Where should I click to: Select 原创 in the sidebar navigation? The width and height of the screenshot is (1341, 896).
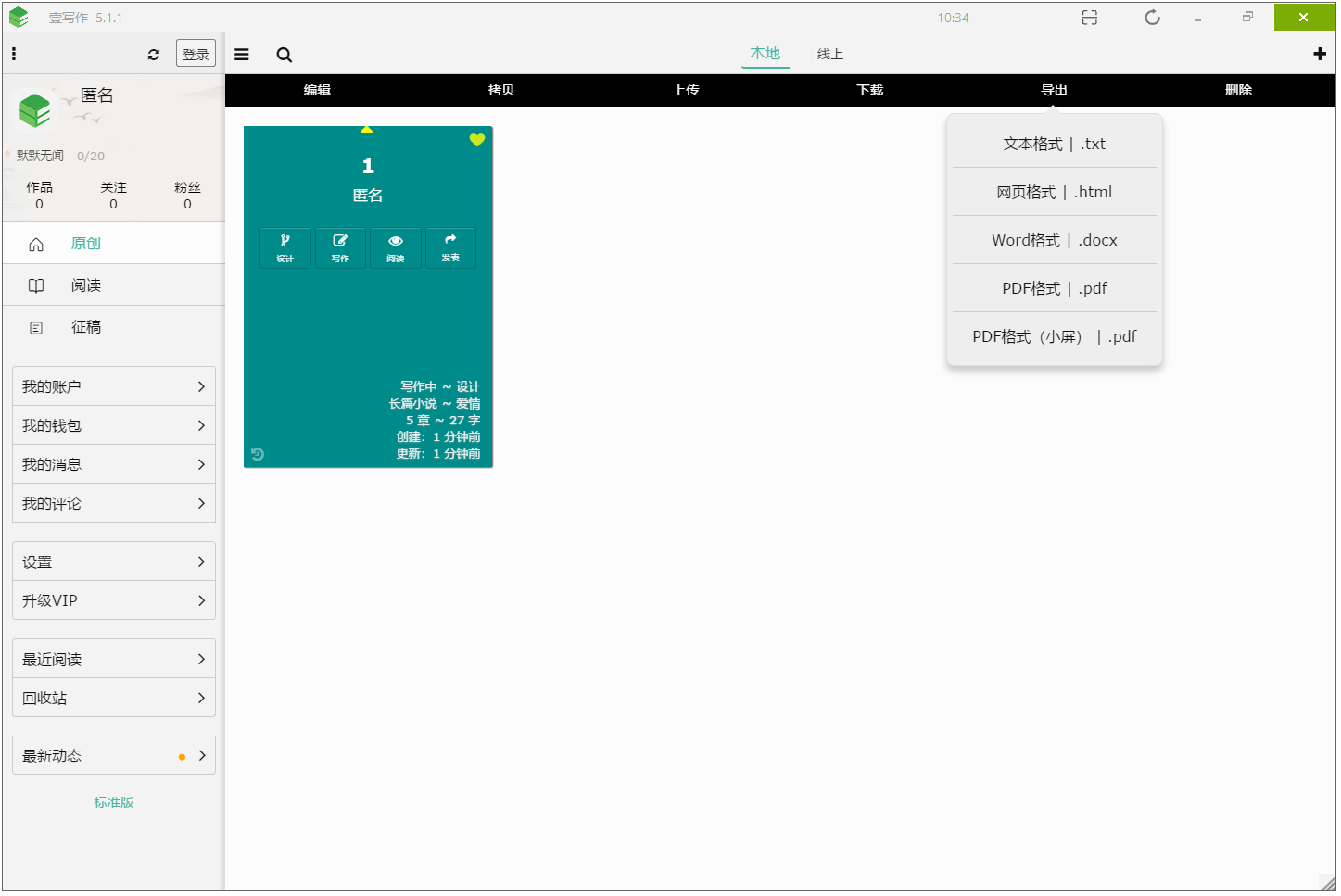pos(113,244)
